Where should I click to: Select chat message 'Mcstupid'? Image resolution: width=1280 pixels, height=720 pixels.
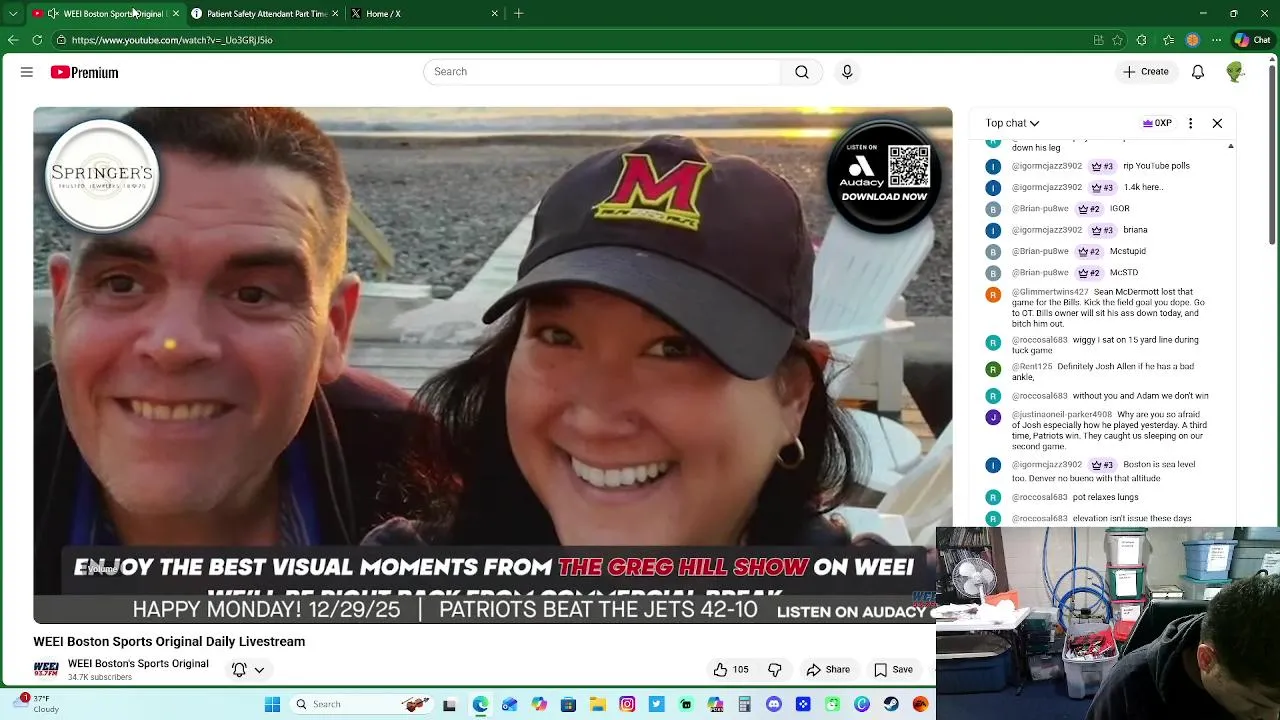pos(1128,251)
